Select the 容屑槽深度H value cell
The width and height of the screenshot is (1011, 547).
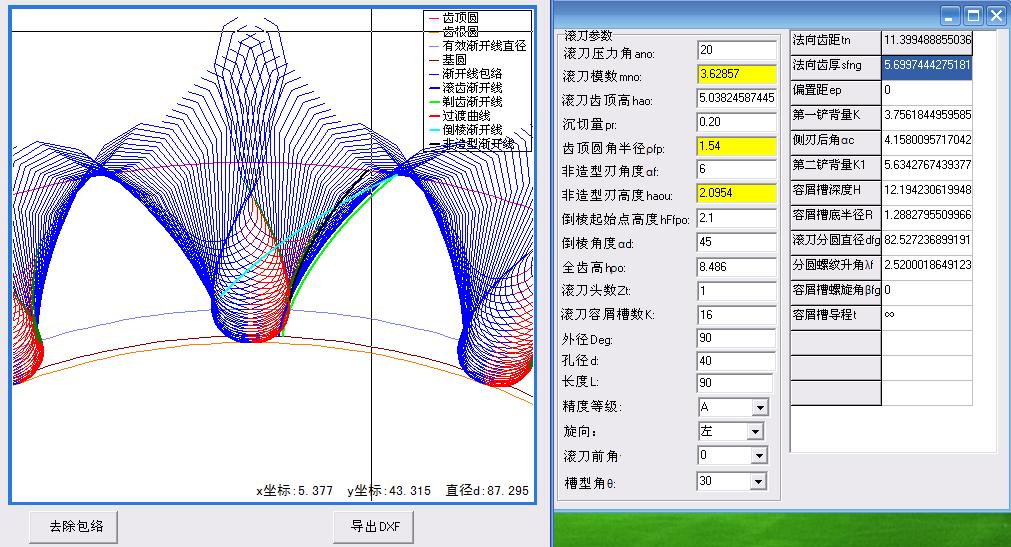pyautogui.click(x=927, y=191)
